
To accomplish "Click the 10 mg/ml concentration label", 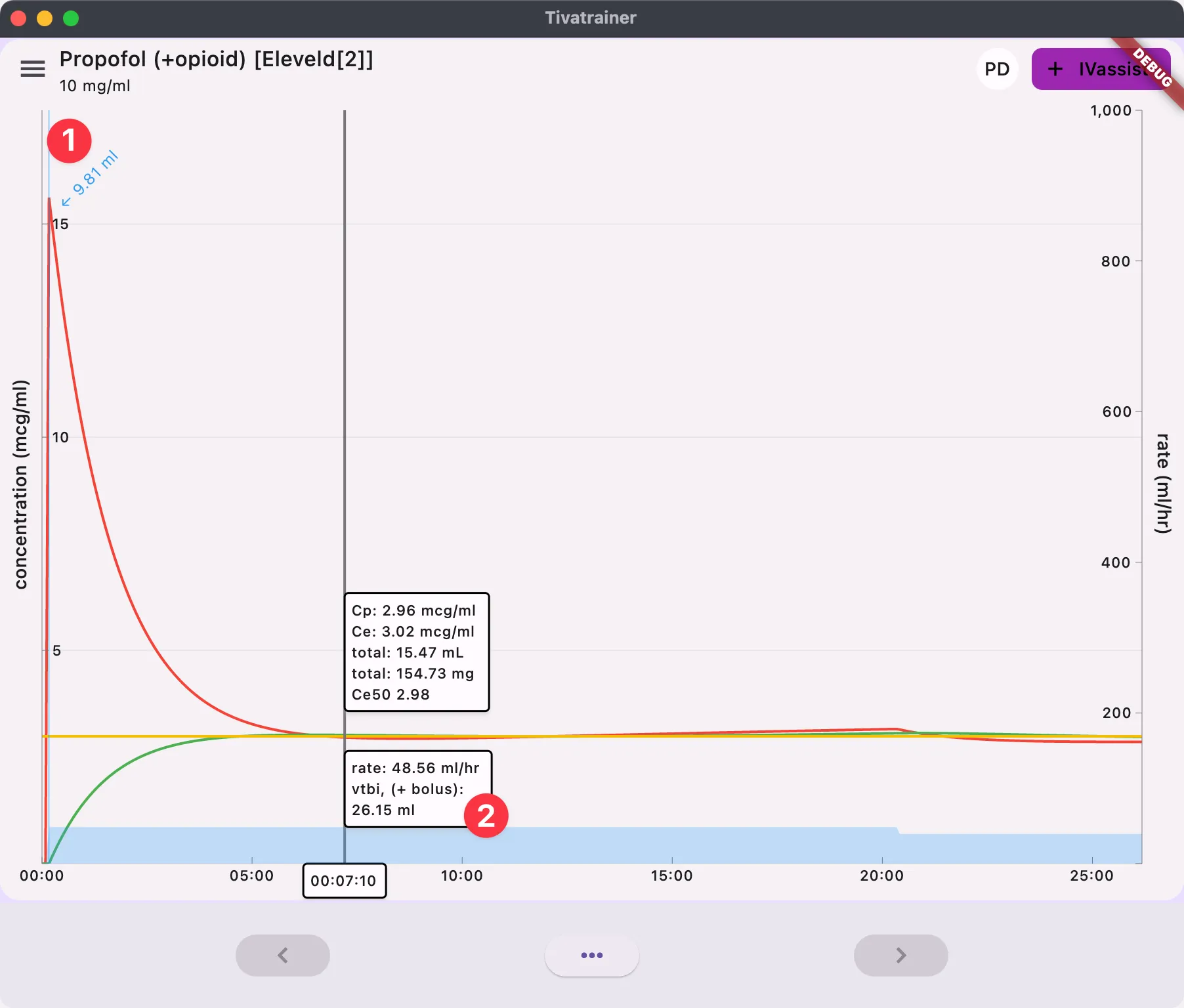I will pyautogui.click(x=95, y=86).
